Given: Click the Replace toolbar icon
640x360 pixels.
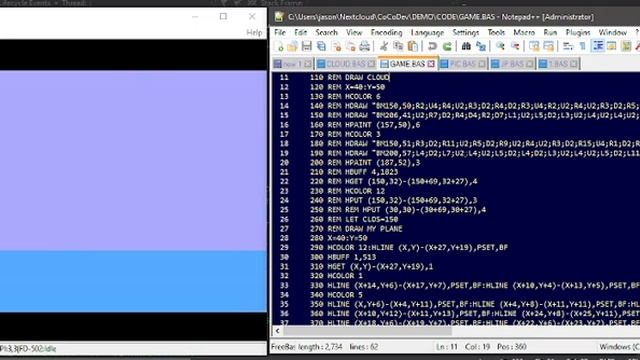Looking at the screenshot, I should coord(481,46).
